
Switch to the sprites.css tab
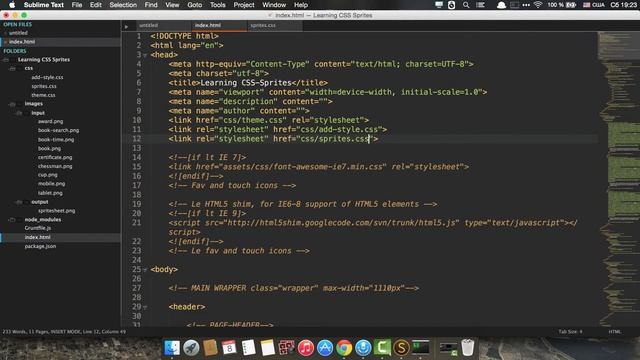point(274,25)
